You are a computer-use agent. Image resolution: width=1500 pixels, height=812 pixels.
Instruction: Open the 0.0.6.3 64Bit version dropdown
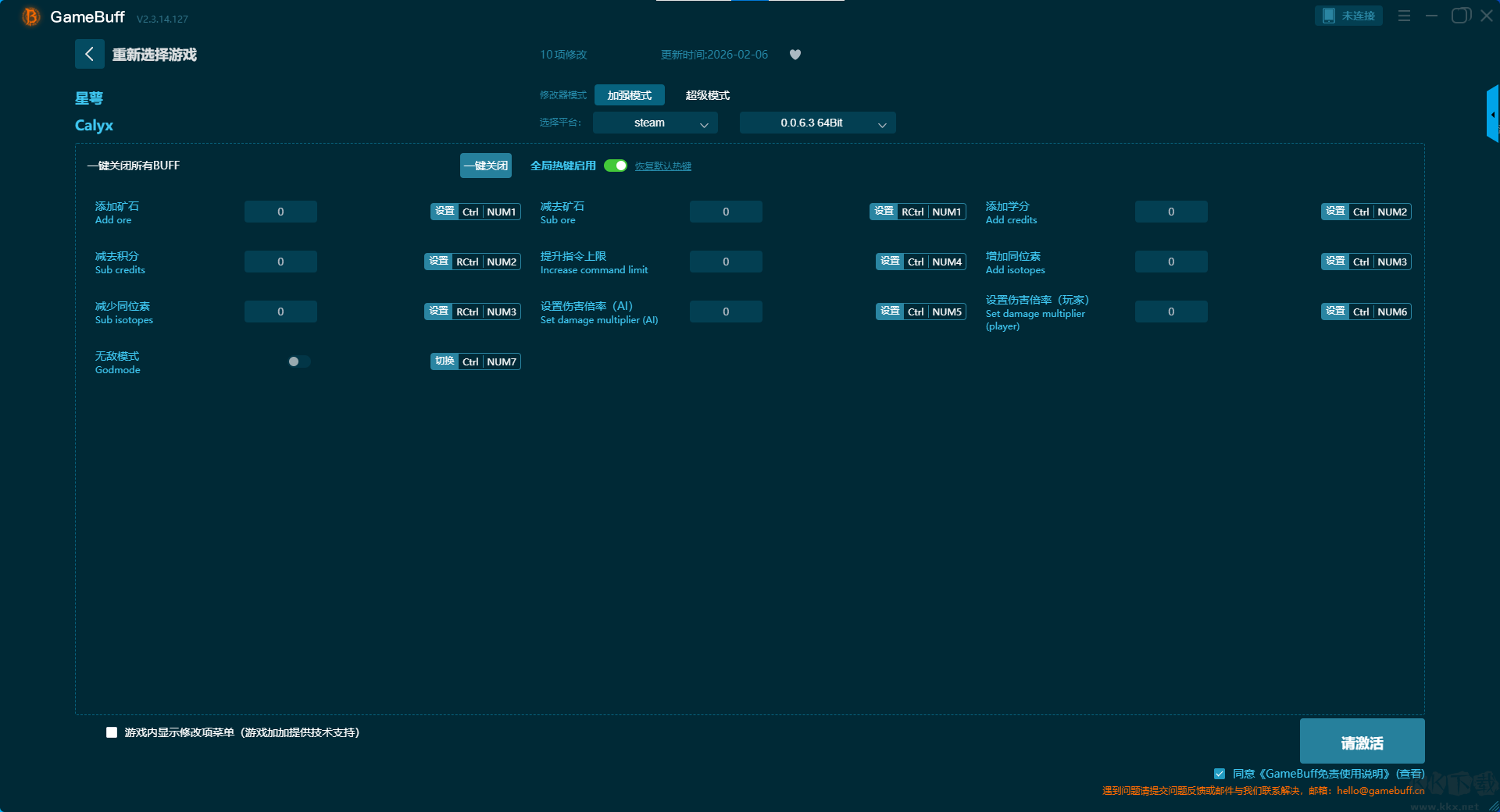(817, 123)
